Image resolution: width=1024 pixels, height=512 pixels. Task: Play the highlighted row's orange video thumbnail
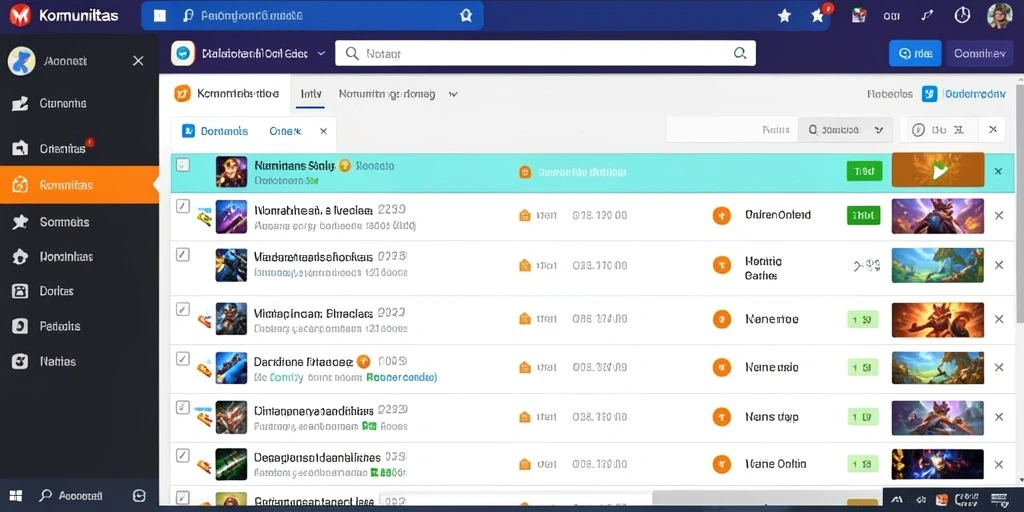tap(938, 171)
